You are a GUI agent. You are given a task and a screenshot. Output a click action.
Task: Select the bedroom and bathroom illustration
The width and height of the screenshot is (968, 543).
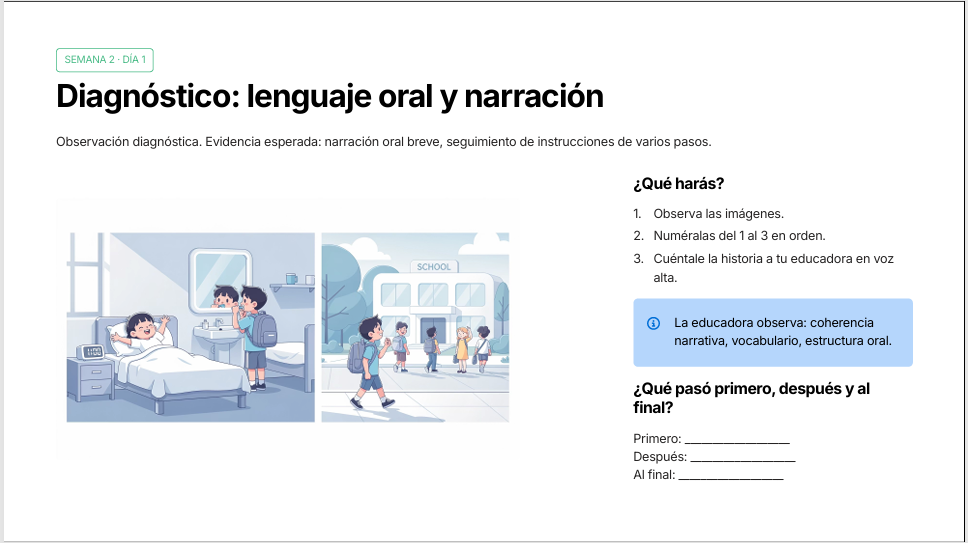point(191,327)
